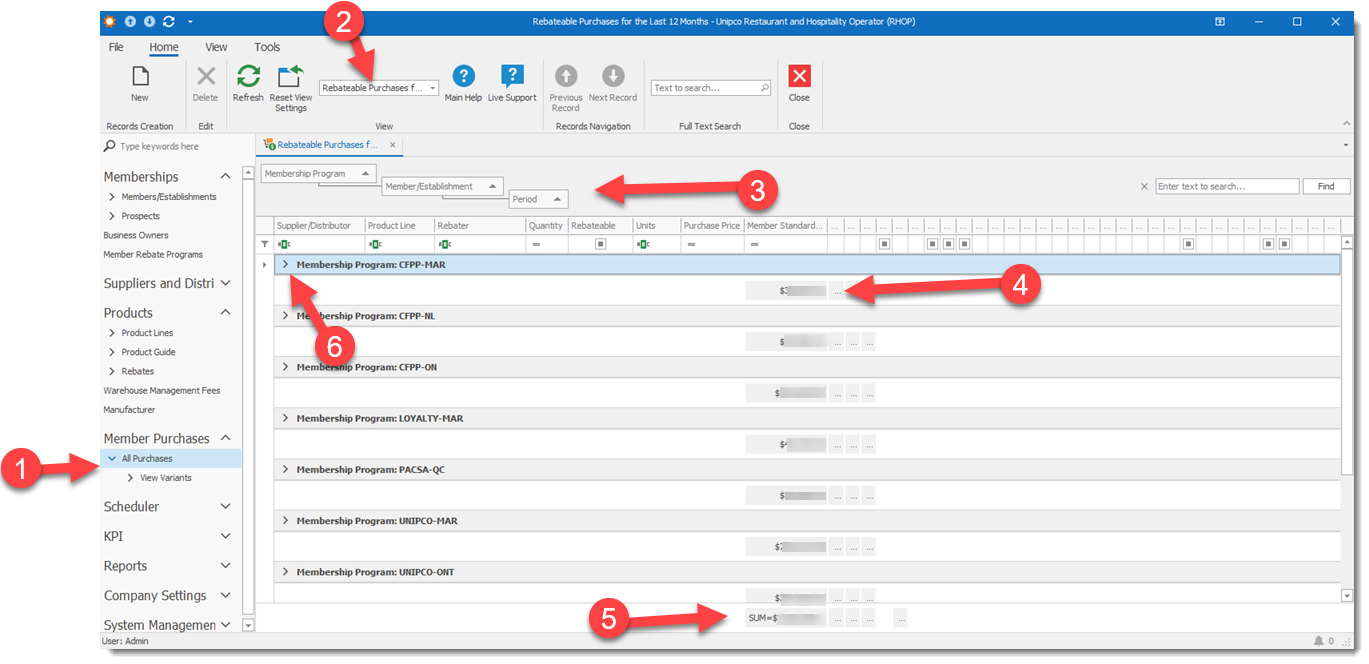Image resolution: width=1369 pixels, height=664 pixels.
Task: Expand the Membership Program: LOYALTY-MAR group
Action: [285, 418]
